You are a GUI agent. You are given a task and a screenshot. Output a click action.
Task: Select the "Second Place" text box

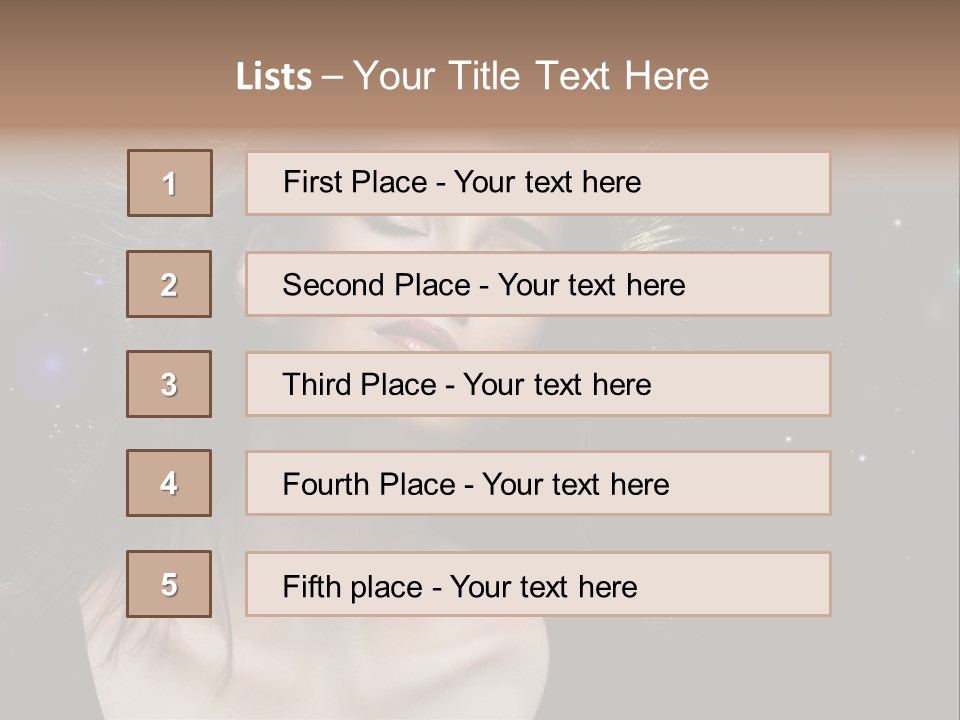pos(538,284)
